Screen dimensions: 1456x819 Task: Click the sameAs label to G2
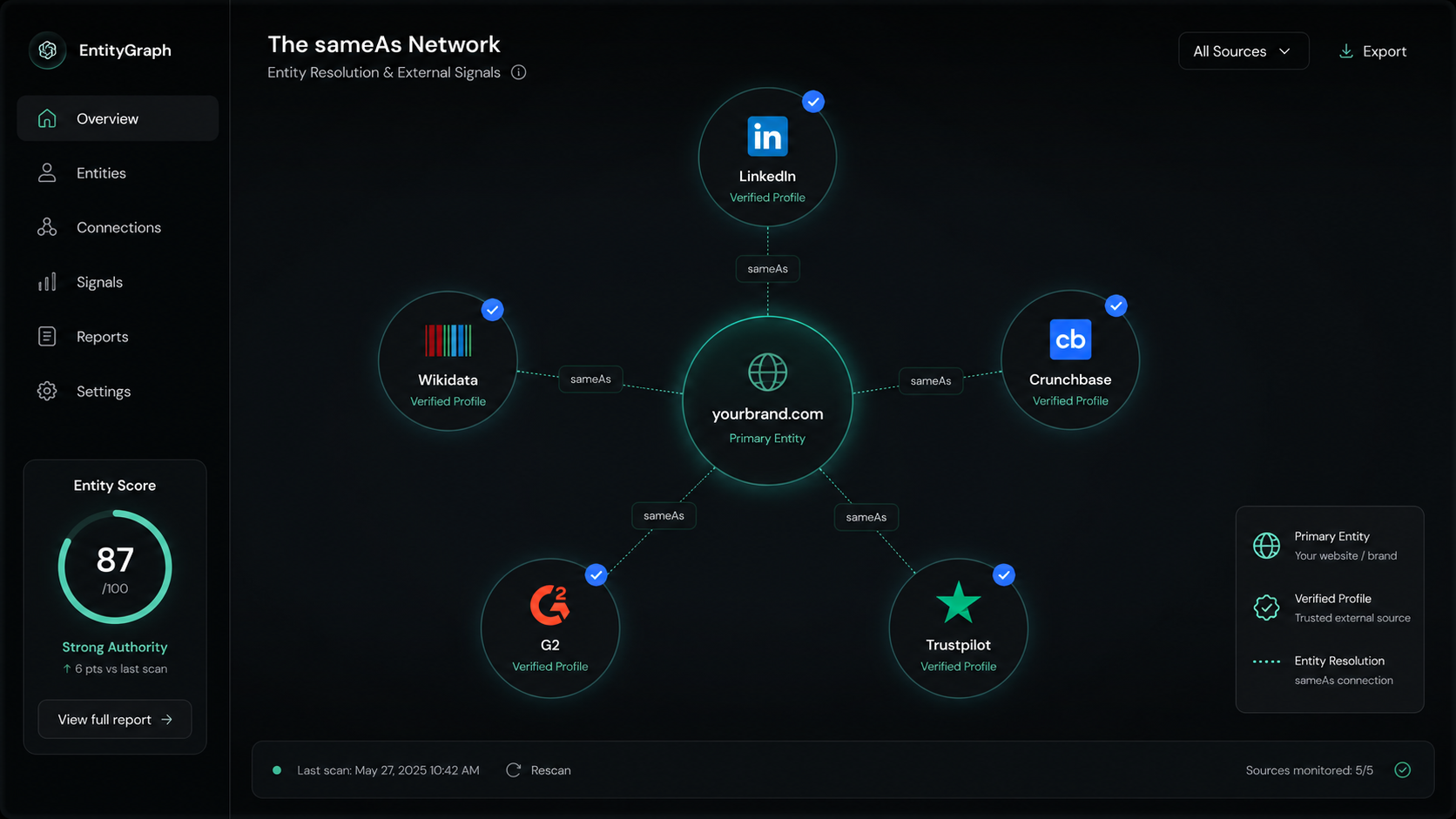664,516
